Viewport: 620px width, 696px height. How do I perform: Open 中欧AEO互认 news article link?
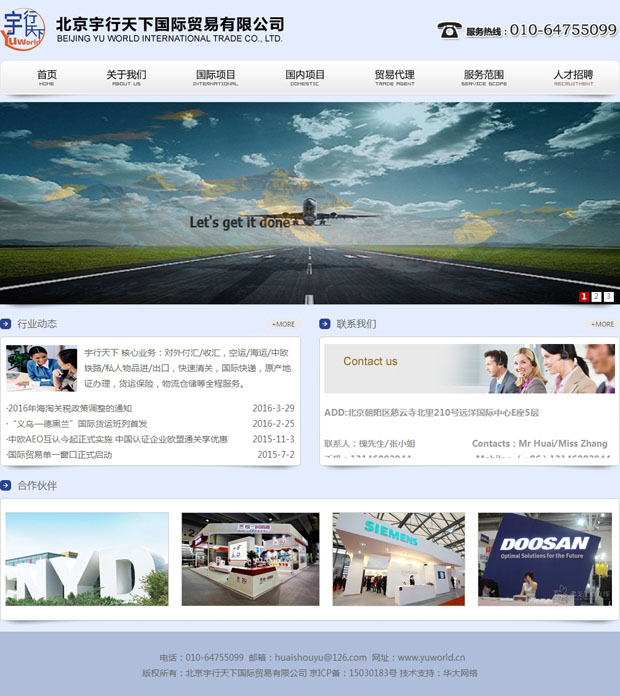[117, 439]
